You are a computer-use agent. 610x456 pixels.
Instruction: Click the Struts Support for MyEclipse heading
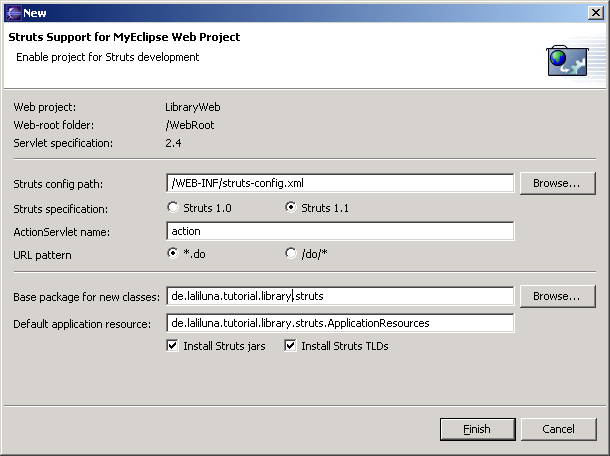[124, 38]
